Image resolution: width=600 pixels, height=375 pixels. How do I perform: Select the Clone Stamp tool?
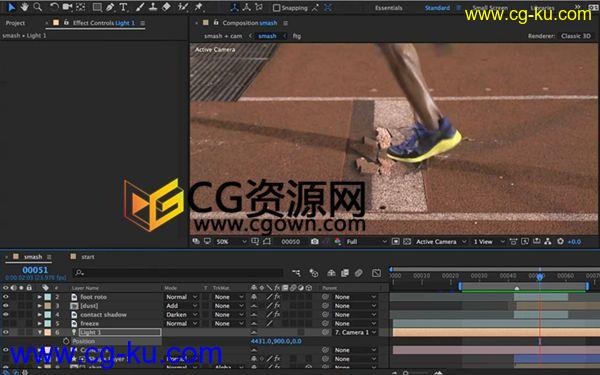coord(153,7)
